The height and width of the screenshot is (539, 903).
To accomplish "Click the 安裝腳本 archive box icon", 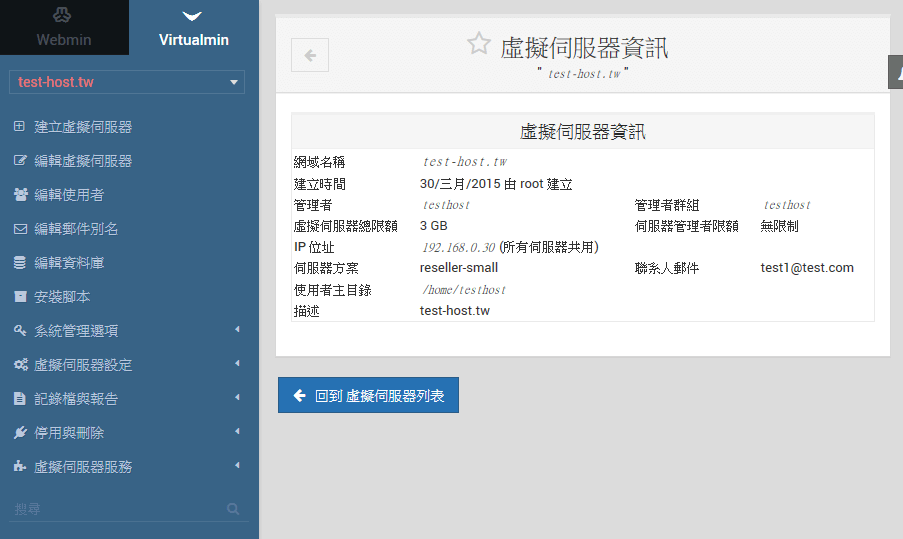I will 20,297.
